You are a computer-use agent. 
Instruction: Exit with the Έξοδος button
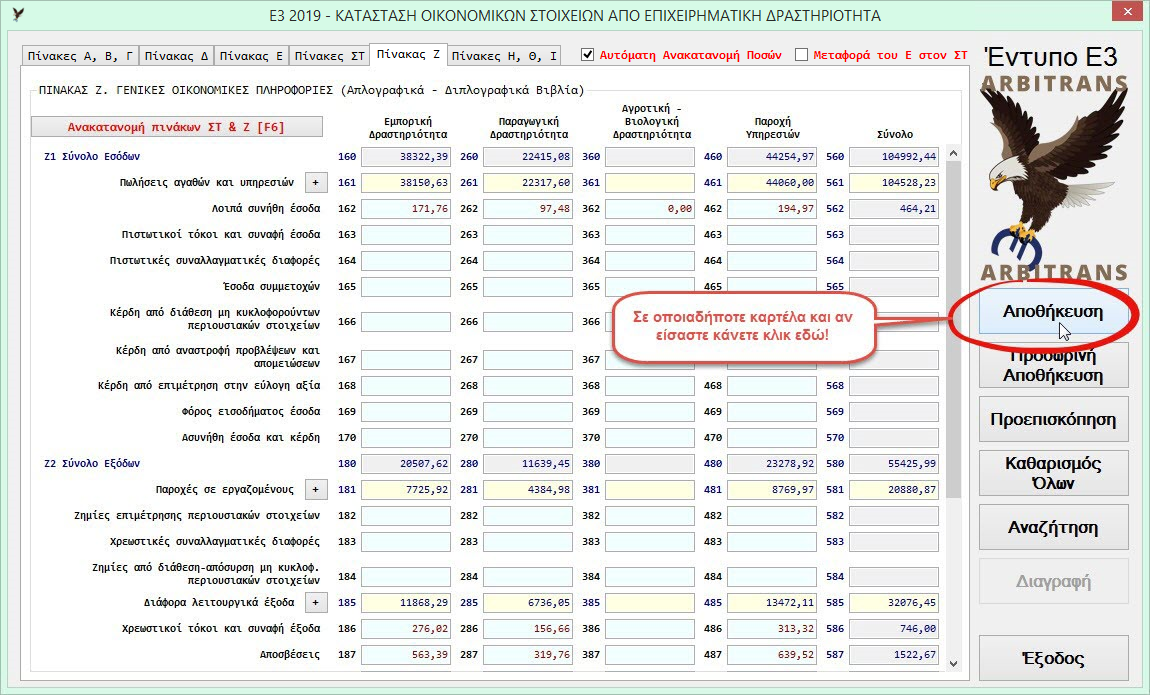click(1053, 658)
